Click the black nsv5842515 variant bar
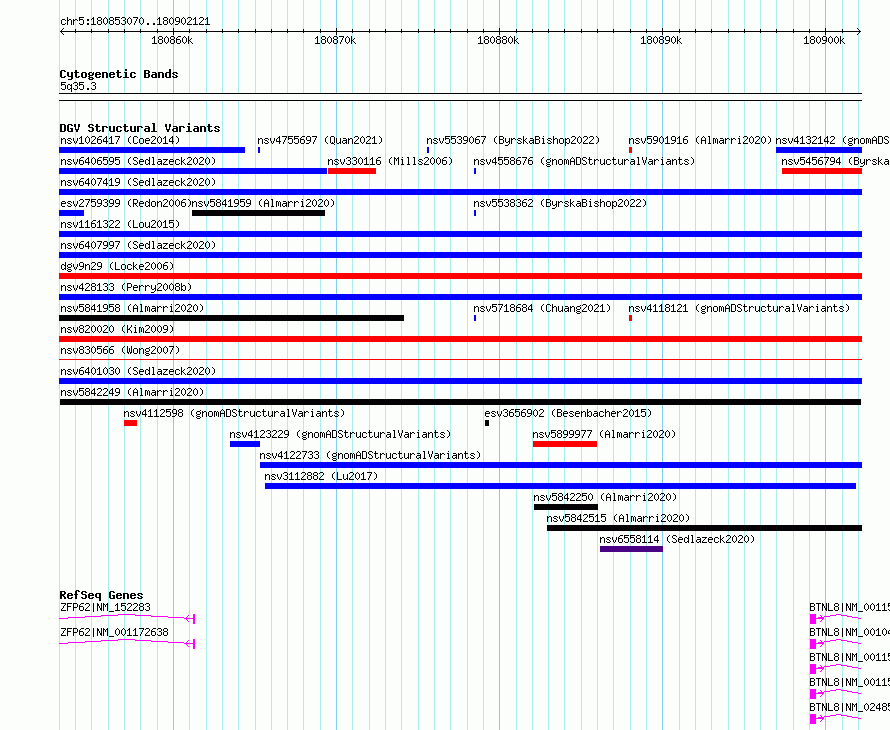The image size is (890, 730). 704,528
